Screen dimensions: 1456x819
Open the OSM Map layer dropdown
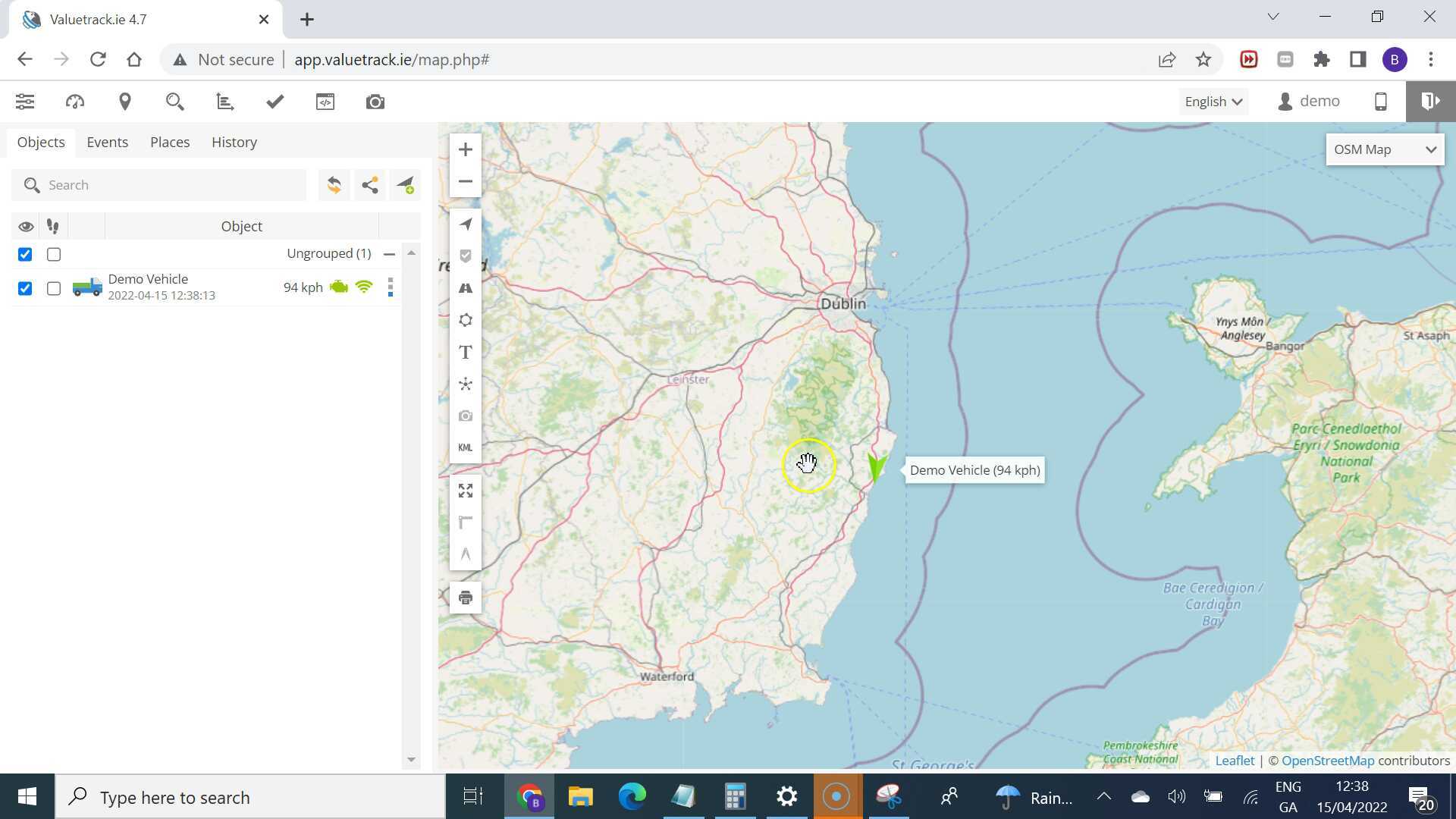(1383, 149)
